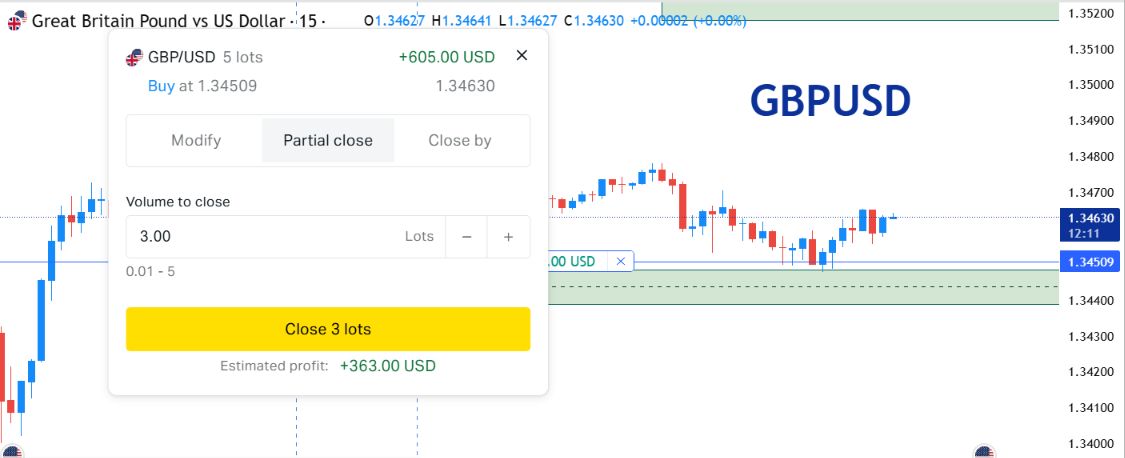The height and width of the screenshot is (458, 1125).
Task: Switch to the Modify tab
Action: [196, 140]
